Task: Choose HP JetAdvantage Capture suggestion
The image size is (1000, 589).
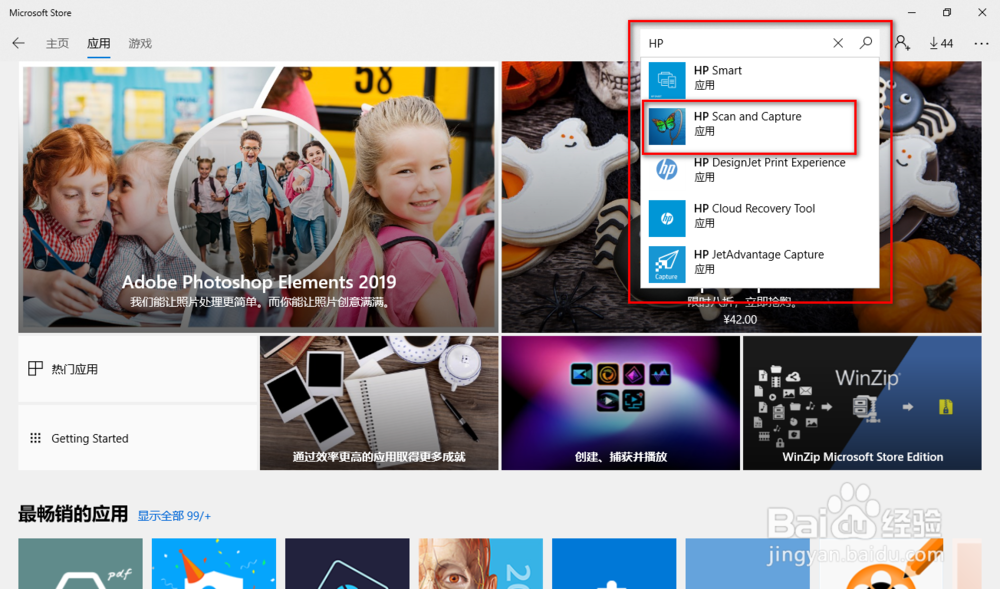Action: tap(760, 264)
